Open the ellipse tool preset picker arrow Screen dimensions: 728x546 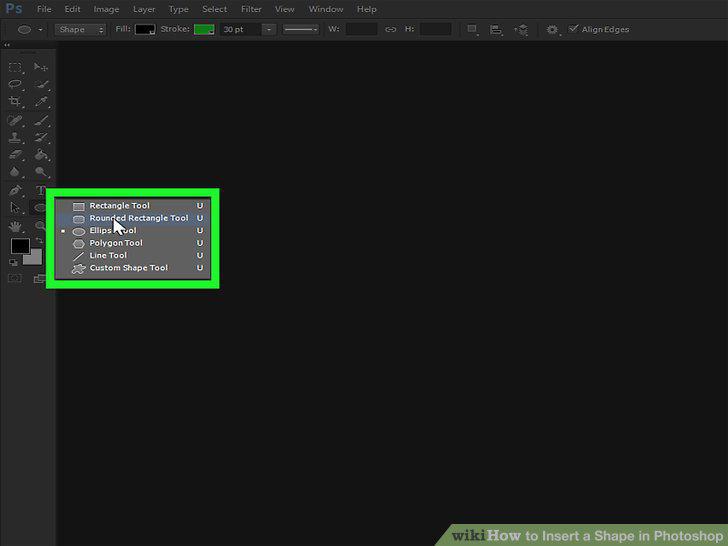tap(40, 29)
